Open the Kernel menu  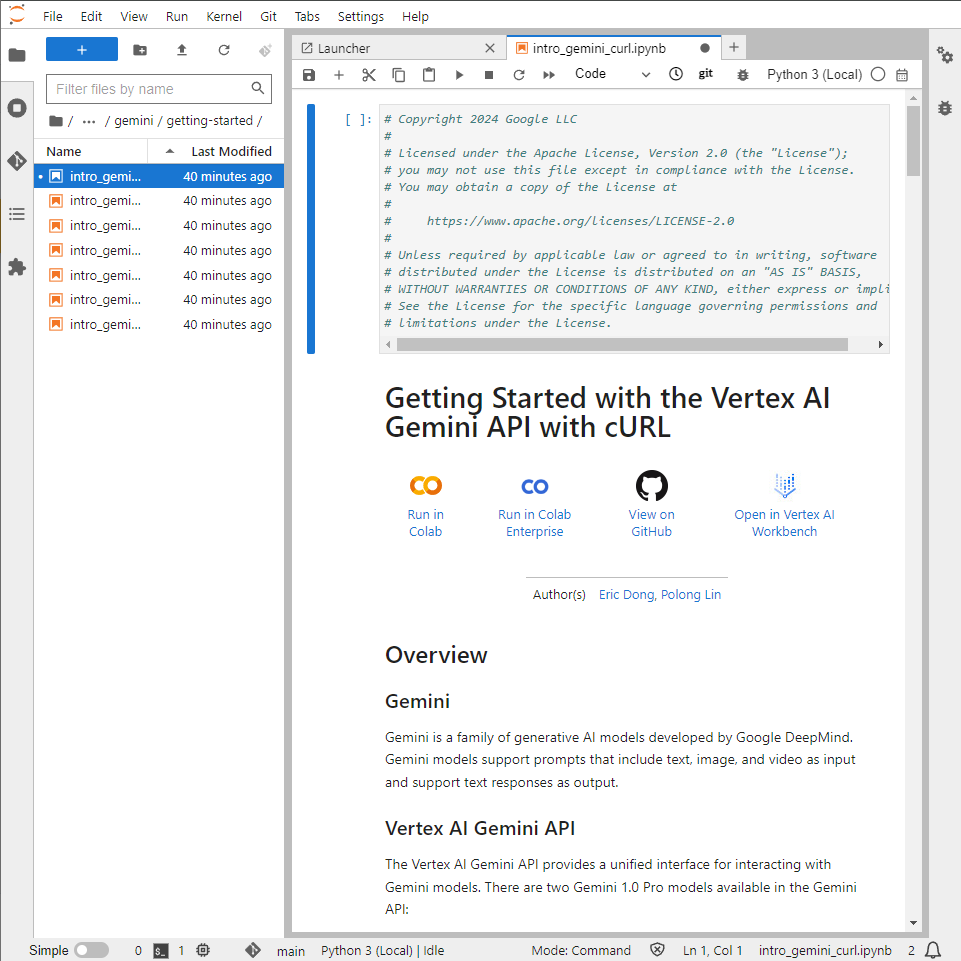point(224,17)
